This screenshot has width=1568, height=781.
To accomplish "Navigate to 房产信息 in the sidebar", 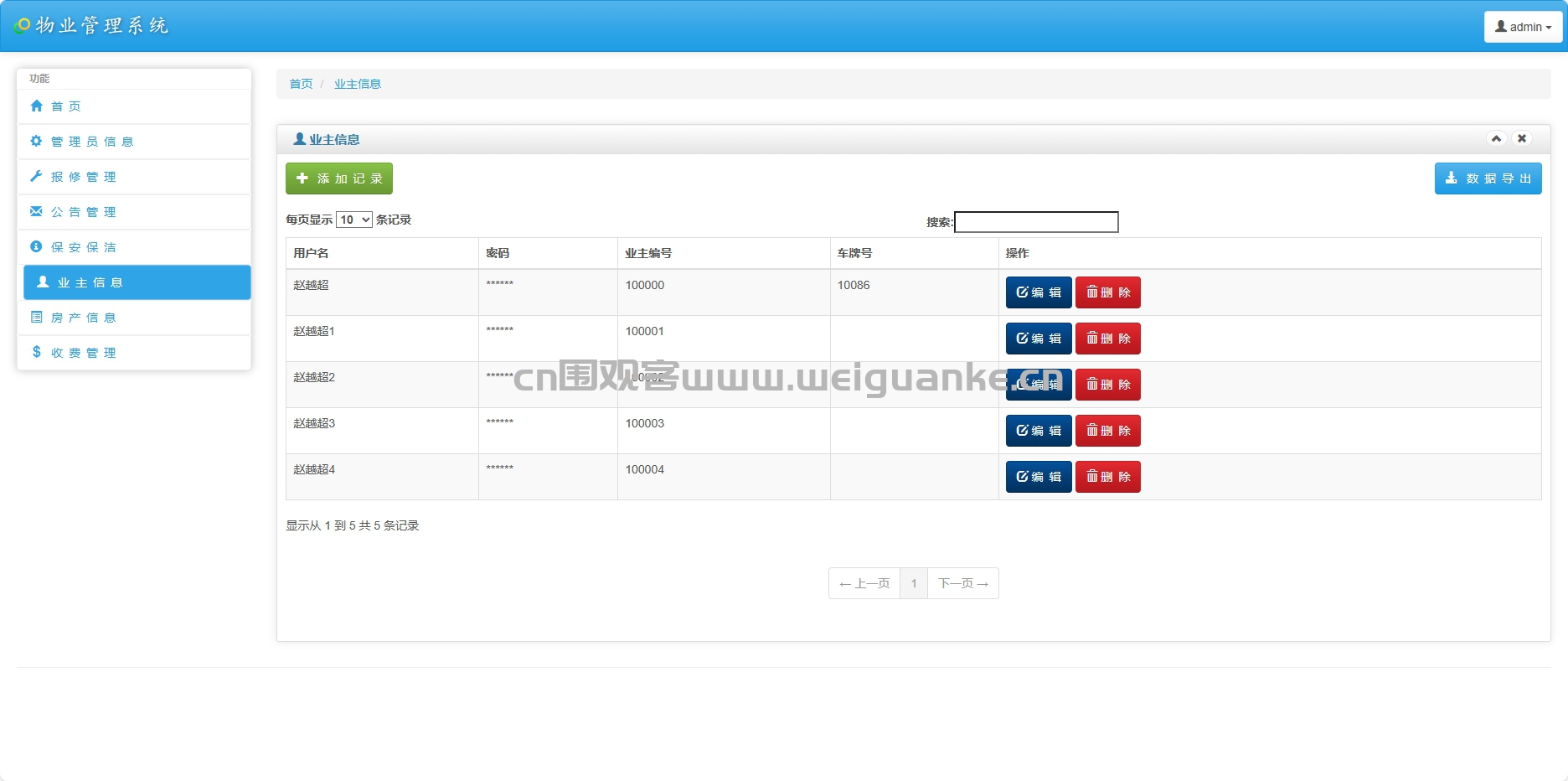I will pyautogui.click(x=134, y=318).
